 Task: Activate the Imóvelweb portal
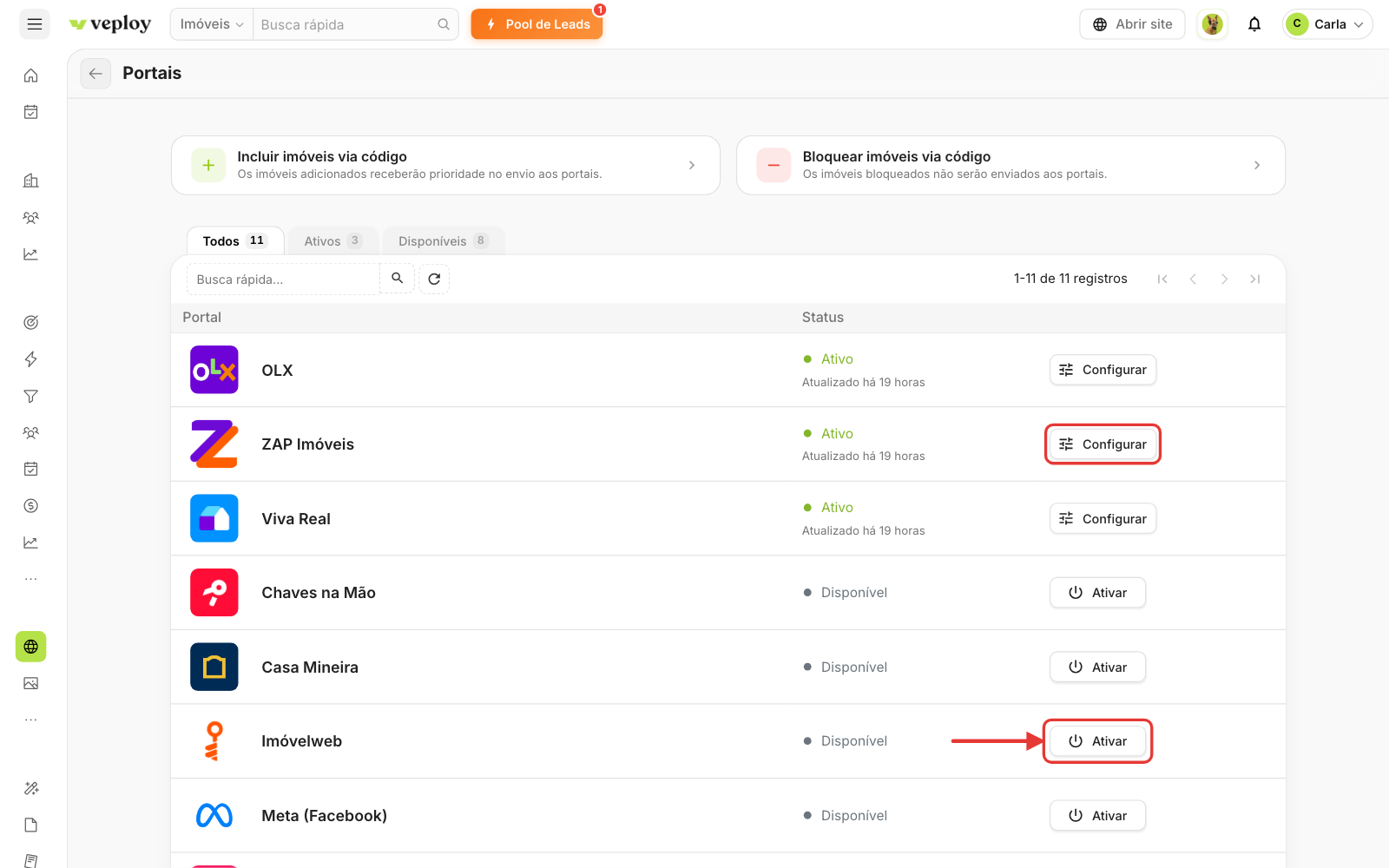click(1097, 741)
